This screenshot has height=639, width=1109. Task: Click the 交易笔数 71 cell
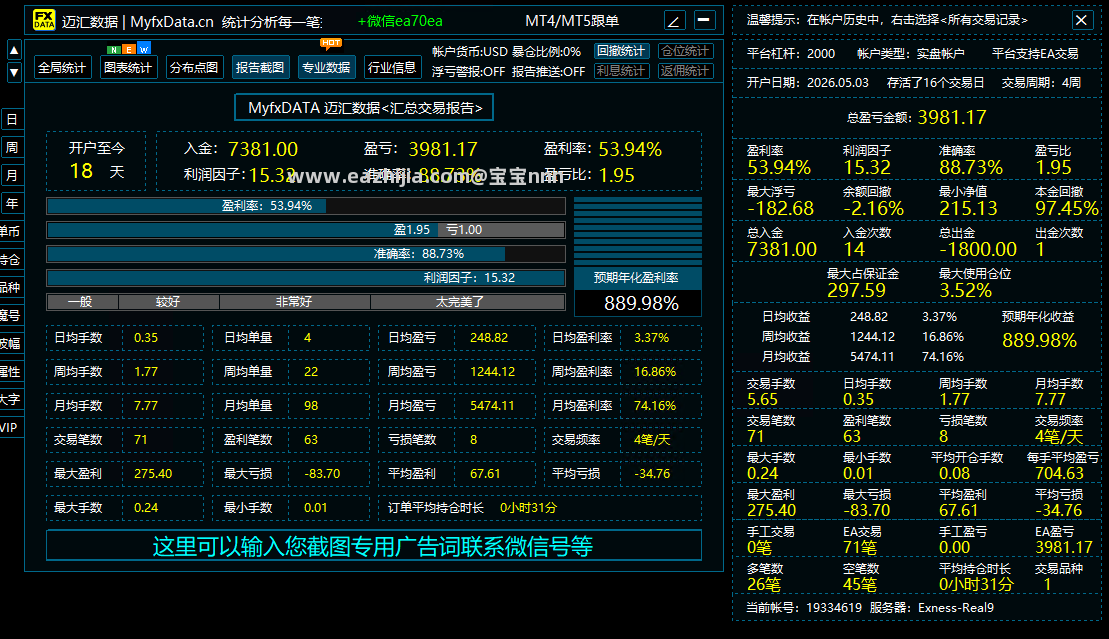coord(126,439)
